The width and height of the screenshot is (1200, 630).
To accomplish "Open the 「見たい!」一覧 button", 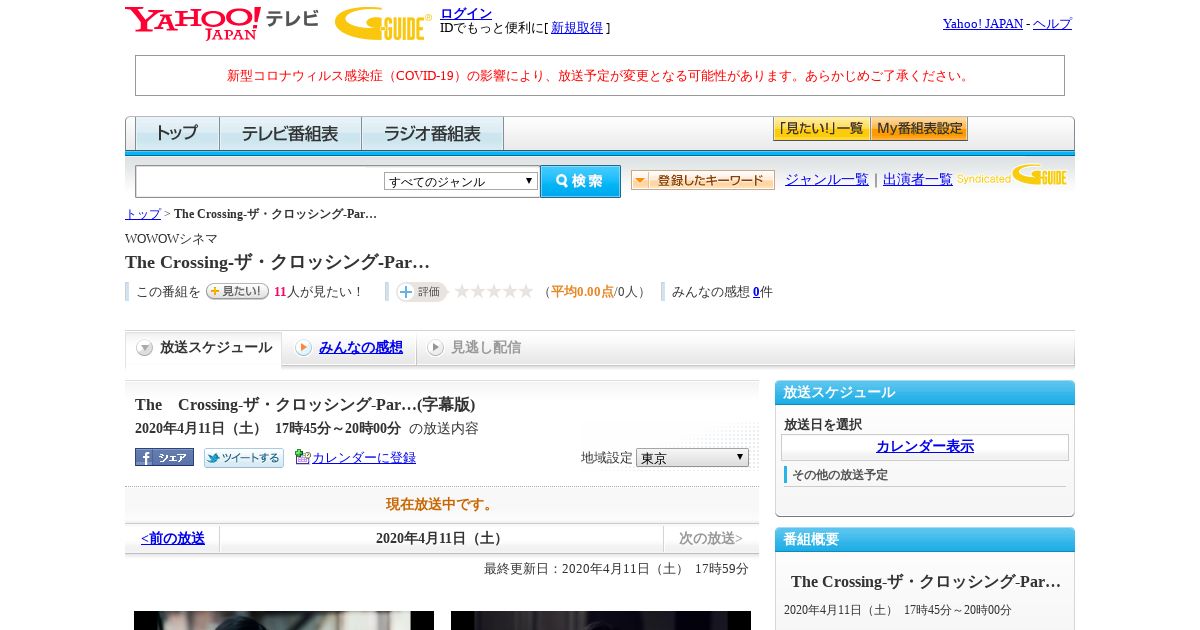I will [x=821, y=129].
